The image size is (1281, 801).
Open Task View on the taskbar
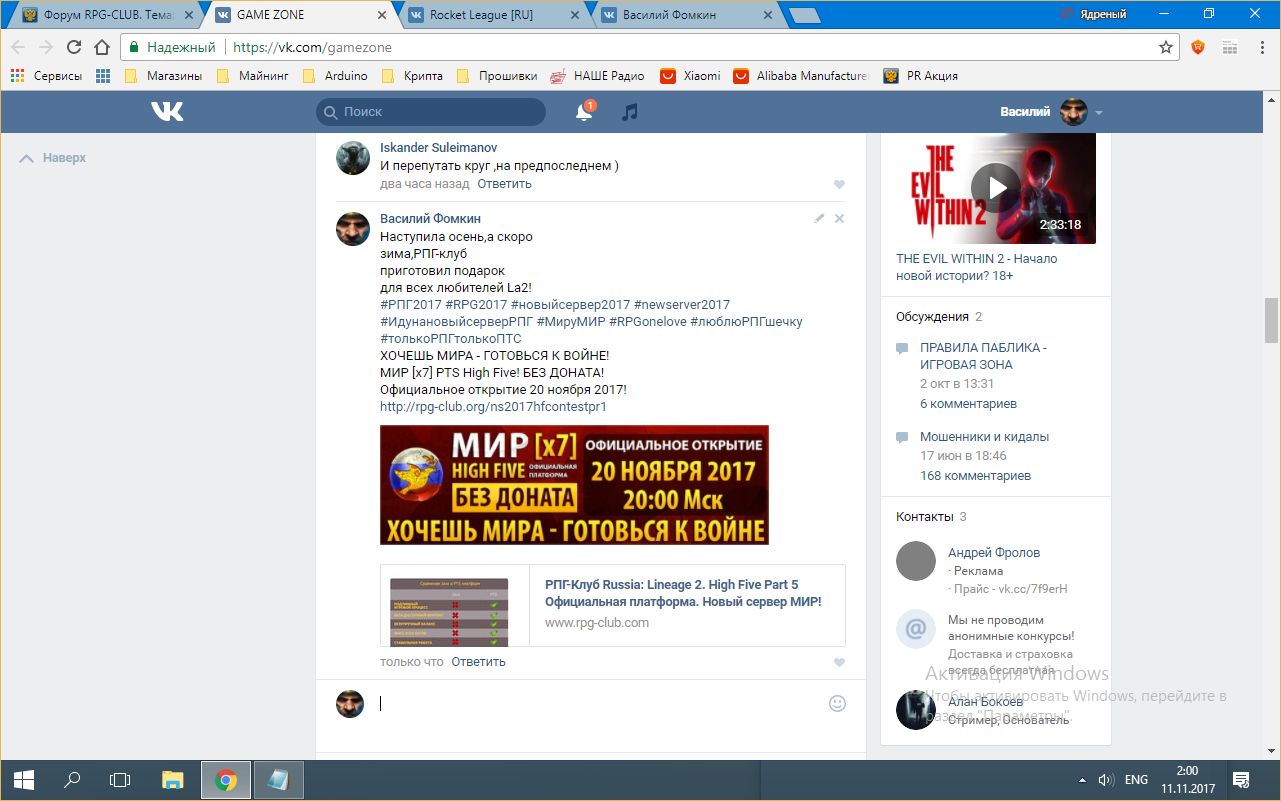(x=120, y=780)
